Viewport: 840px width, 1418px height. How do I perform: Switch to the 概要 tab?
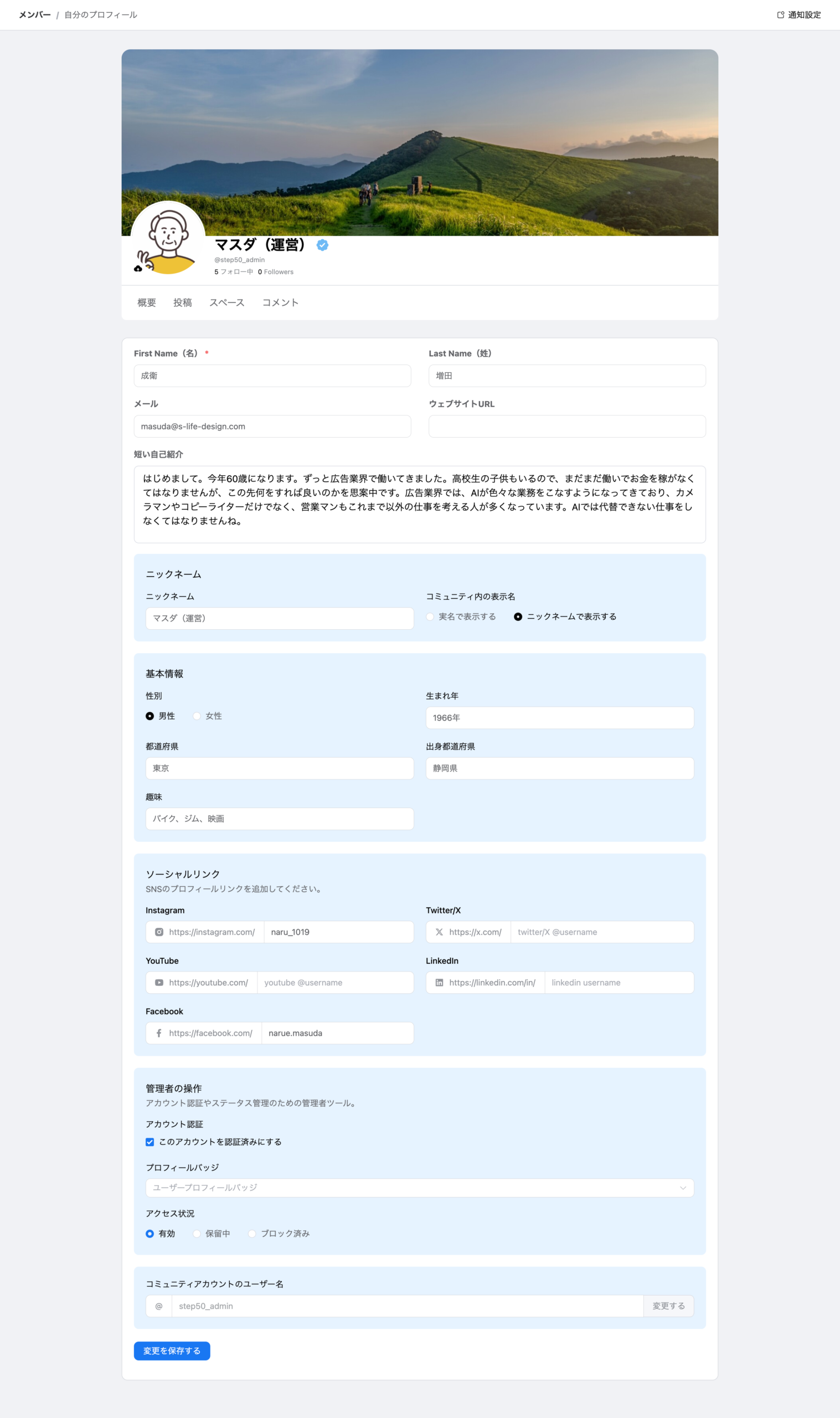pos(147,303)
